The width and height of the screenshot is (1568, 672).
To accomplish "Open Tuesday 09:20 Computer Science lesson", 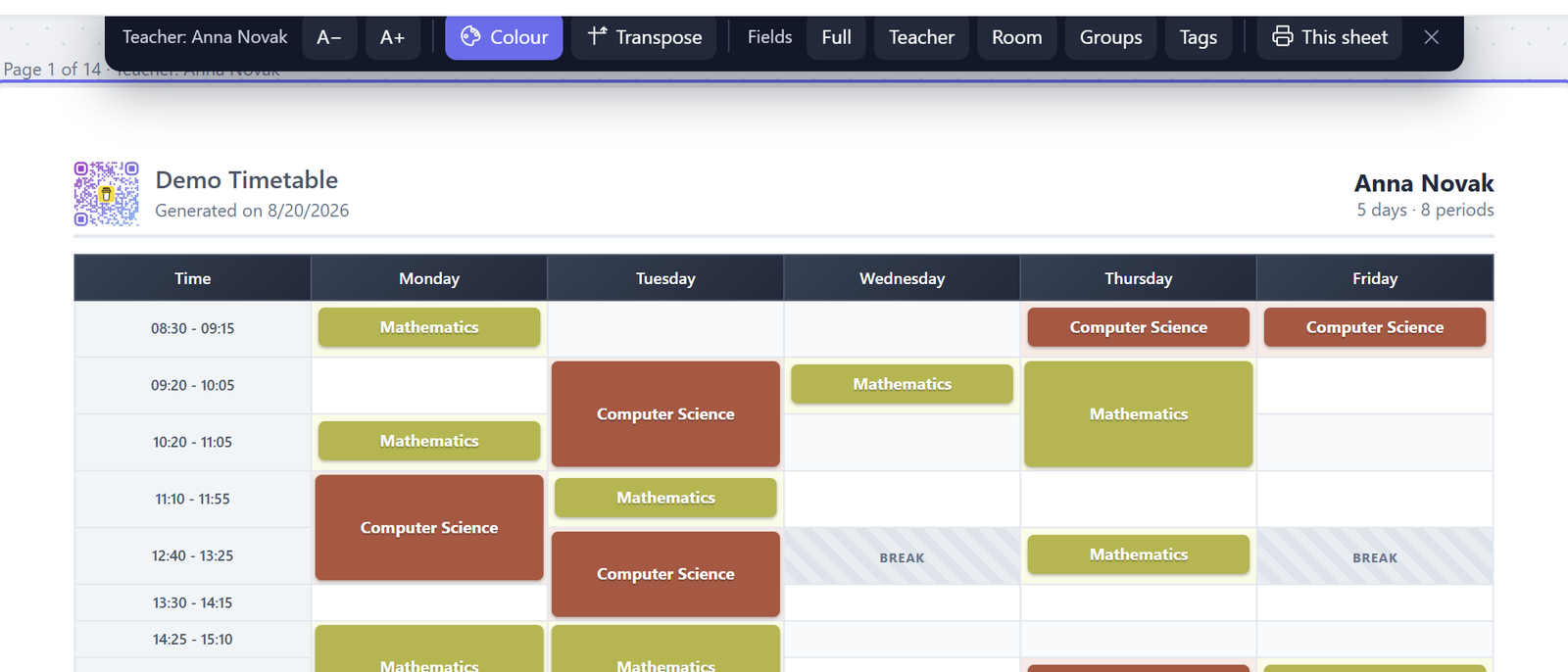I will point(665,414).
